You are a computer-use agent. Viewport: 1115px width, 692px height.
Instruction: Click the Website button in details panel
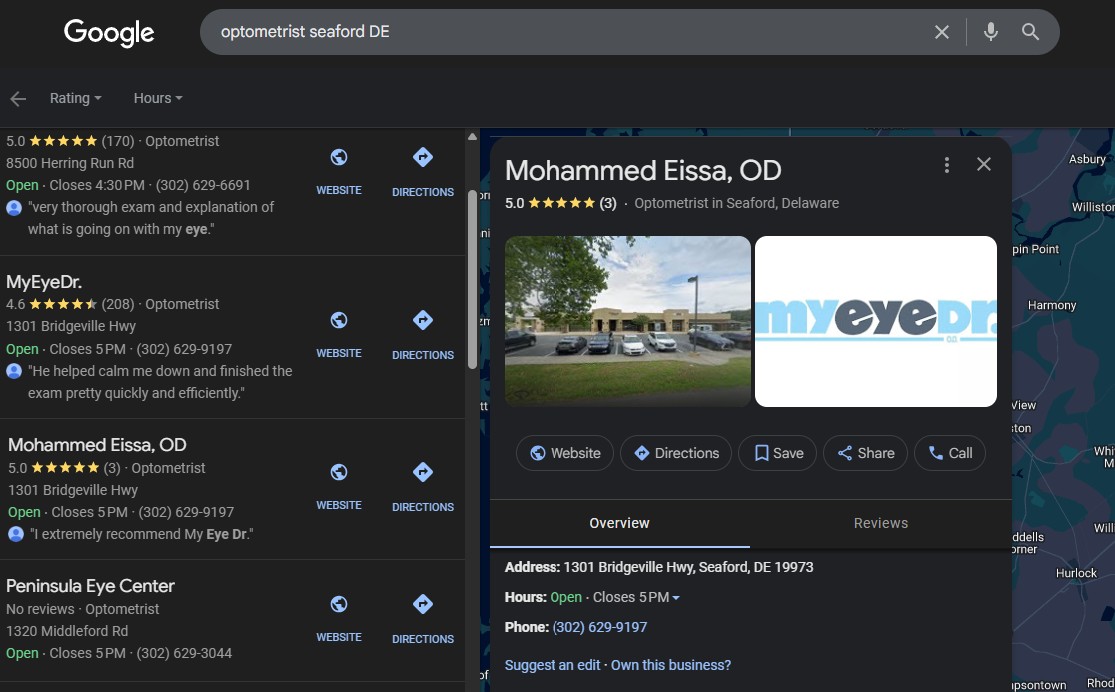coord(565,453)
